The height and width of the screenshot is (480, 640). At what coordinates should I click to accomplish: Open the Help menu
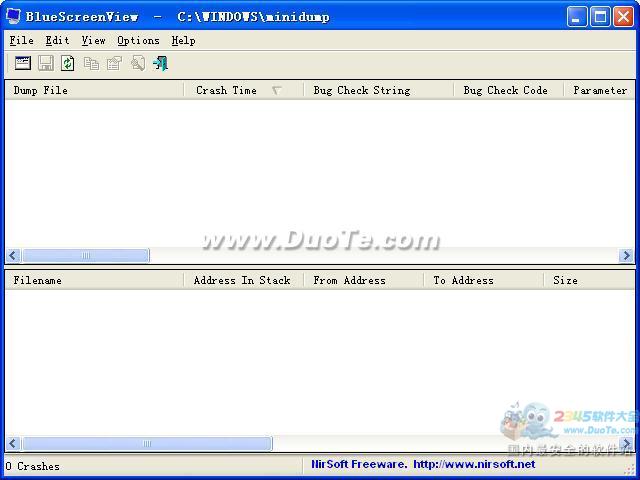click(x=183, y=40)
